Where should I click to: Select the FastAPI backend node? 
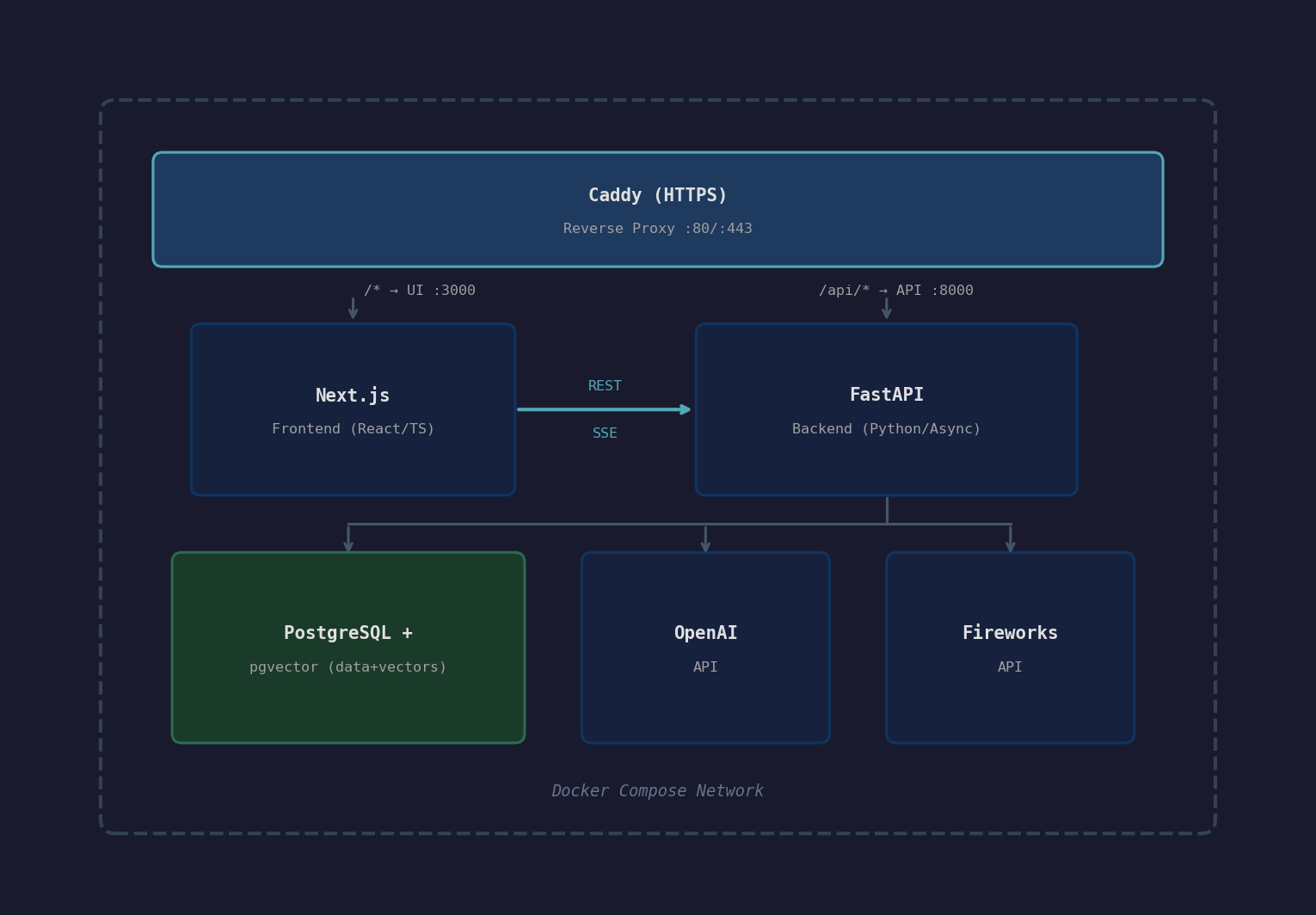click(886, 409)
